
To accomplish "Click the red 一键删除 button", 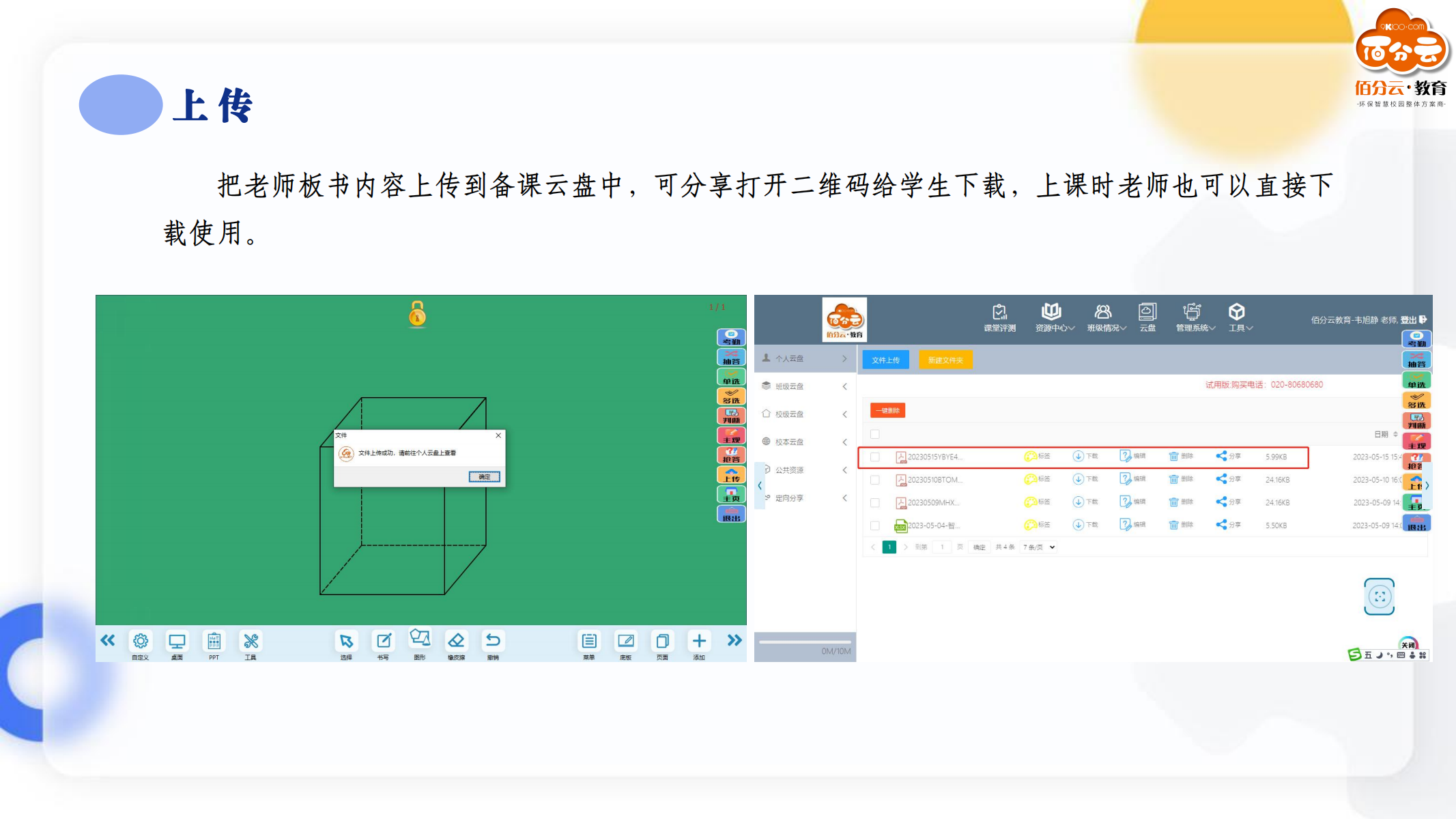I will click(887, 410).
